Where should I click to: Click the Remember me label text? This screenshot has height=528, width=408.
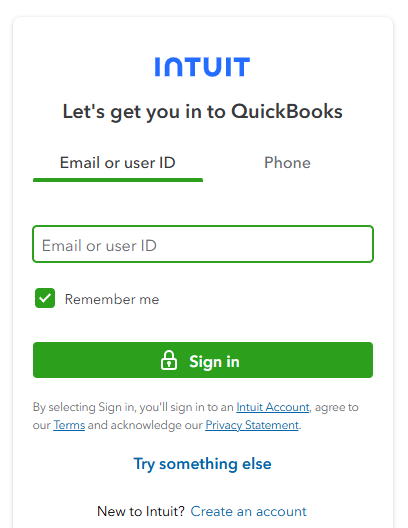coord(112,299)
